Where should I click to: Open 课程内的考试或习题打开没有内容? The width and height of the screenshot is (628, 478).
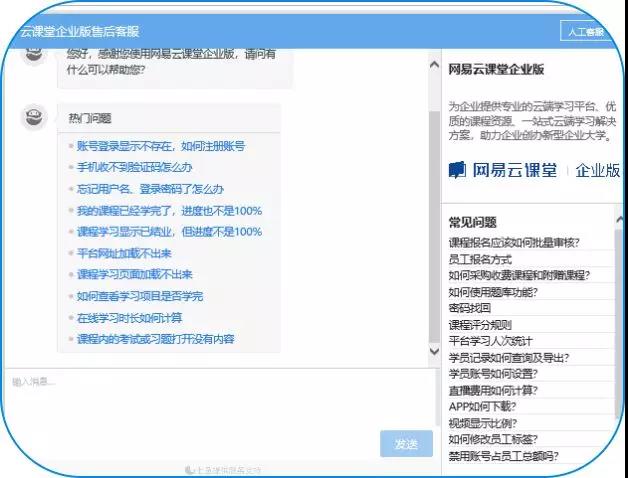tap(155, 339)
